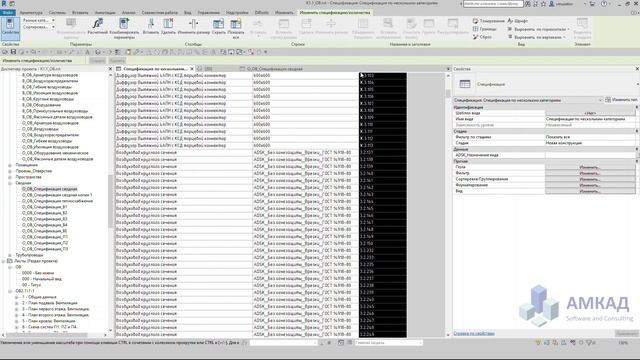Click Изменить button for Поля
The height and width of the screenshot is (360, 640).
click(590, 167)
